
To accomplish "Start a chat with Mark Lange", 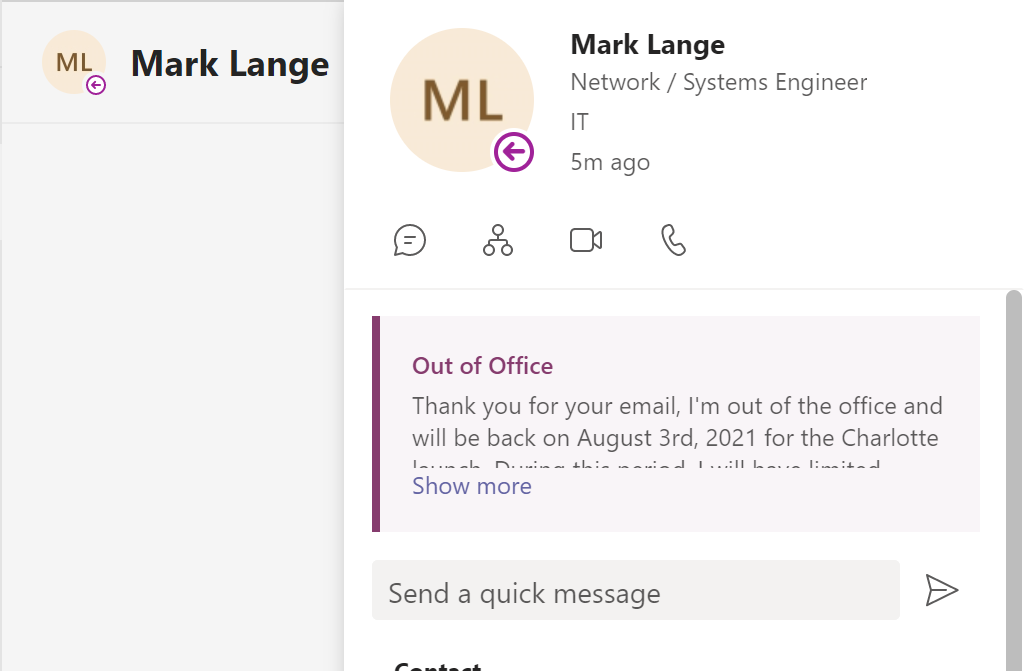I will click(409, 240).
